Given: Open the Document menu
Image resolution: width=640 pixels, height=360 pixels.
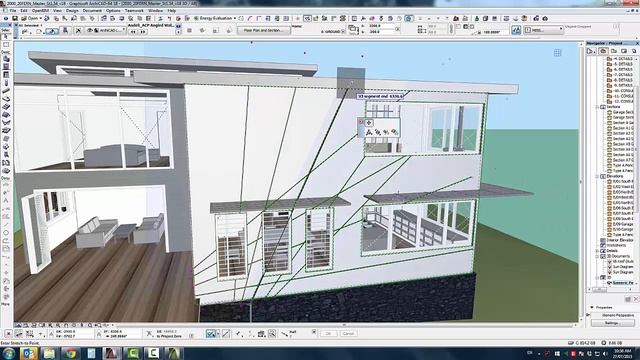Looking at the screenshot, I should 92,10.
